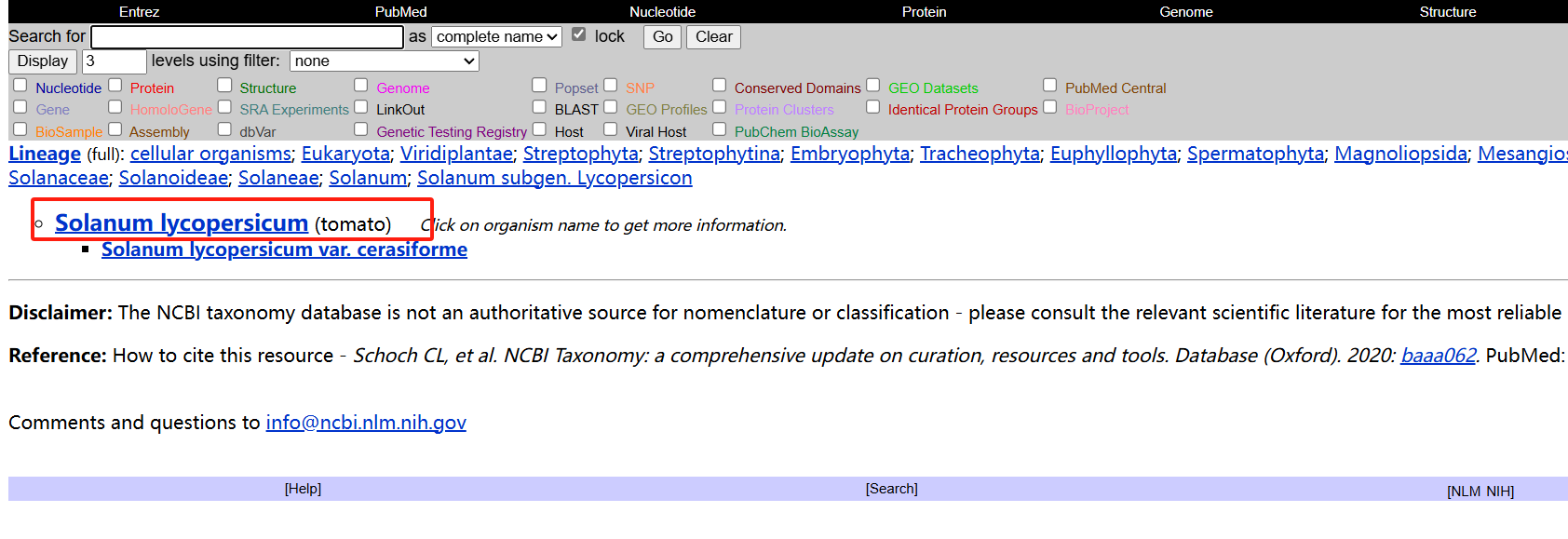Check the Identical Protein Groups checkbox
The width and height of the screenshot is (1568, 539).
click(x=873, y=106)
